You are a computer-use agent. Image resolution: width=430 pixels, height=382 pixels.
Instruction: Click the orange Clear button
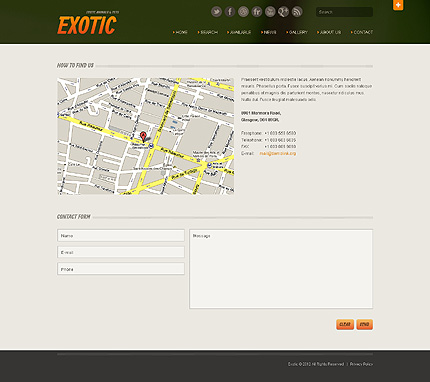pyautogui.click(x=345, y=324)
